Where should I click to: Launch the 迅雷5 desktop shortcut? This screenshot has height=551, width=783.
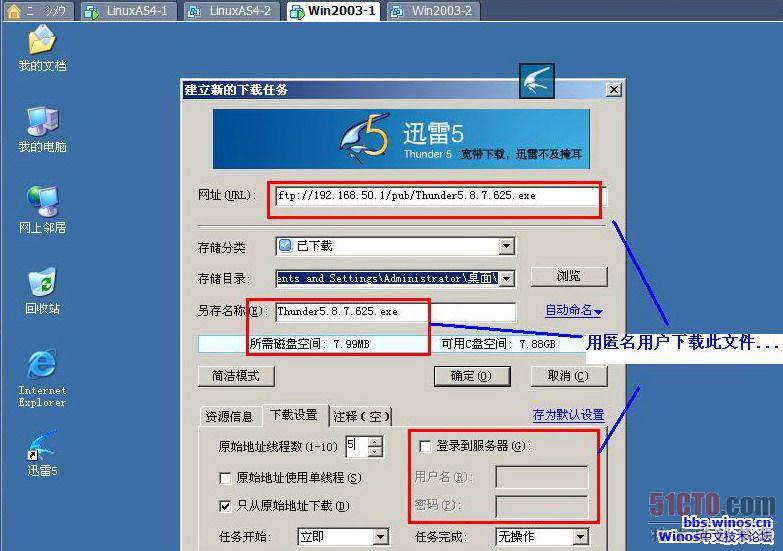[x=42, y=453]
